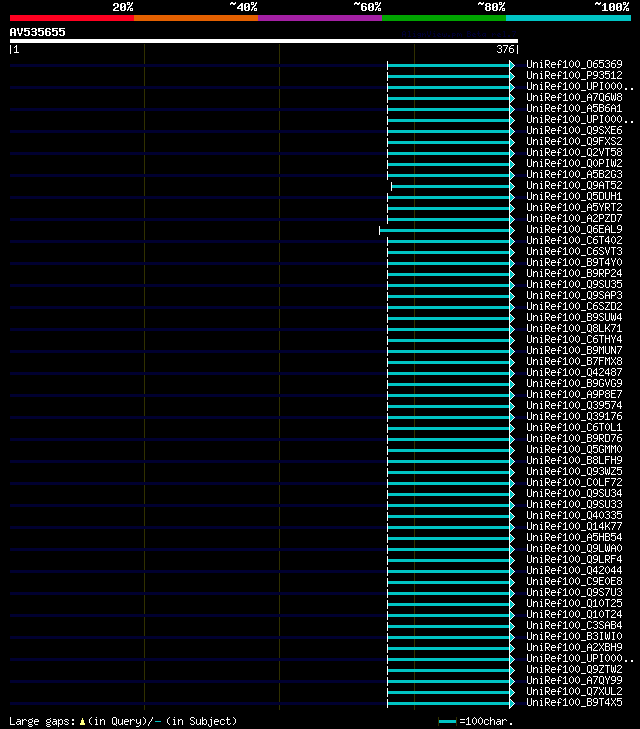The image size is (640, 729).
Task: Select UniRef100_A5YRT2 label
Action: point(574,207)
